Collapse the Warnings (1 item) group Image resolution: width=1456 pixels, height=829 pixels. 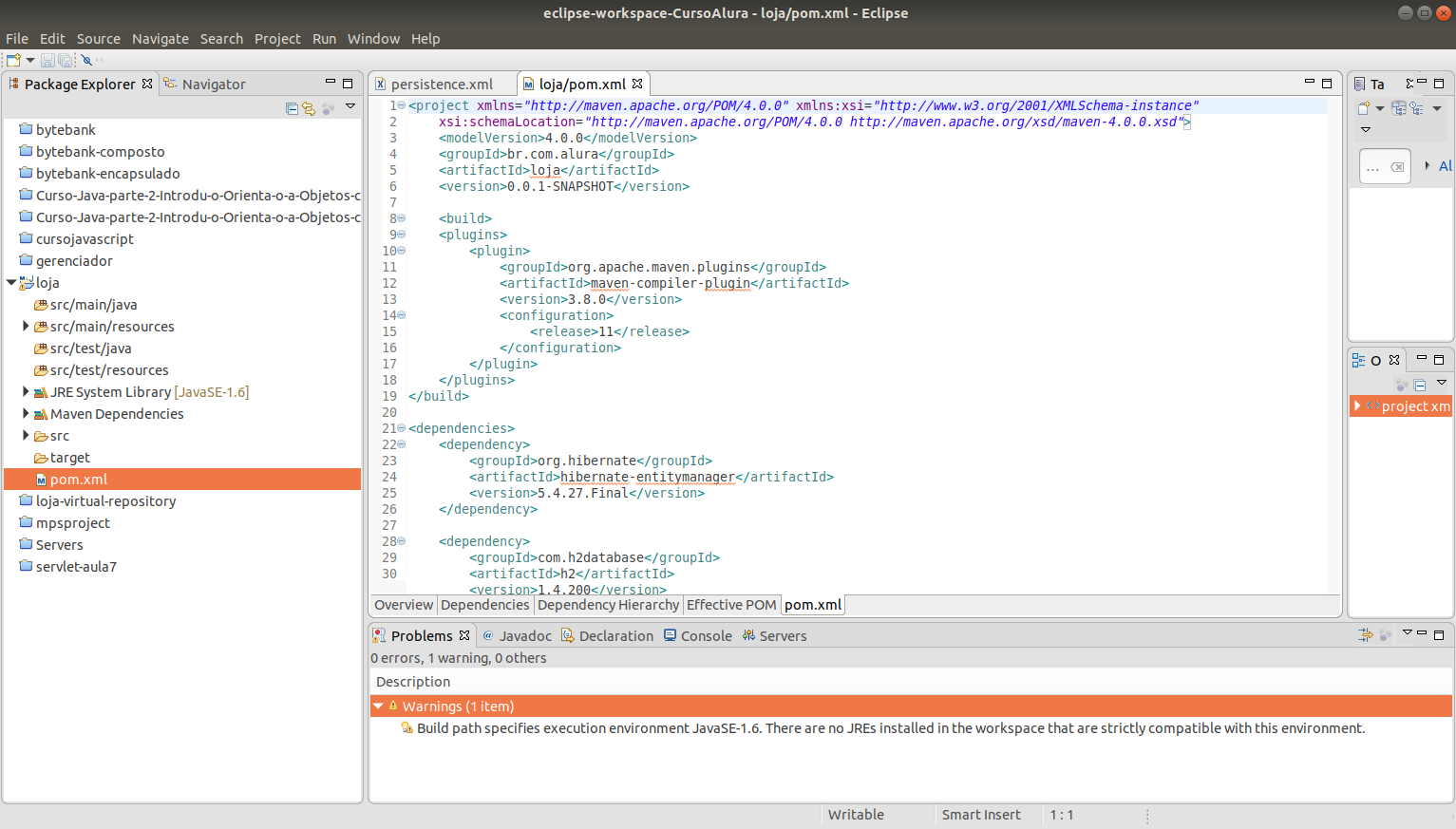pyautogui.click(x=378, y=706)
